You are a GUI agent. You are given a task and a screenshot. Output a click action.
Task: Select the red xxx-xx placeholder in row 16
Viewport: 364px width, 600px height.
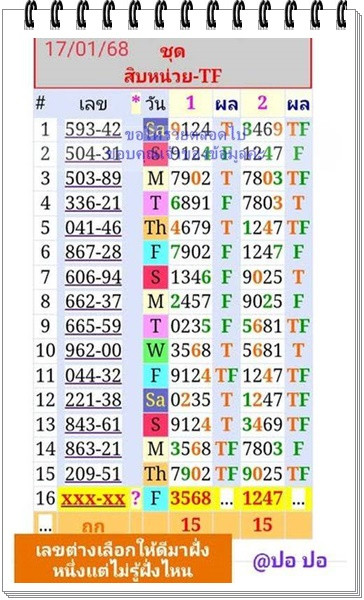(94, 499)
